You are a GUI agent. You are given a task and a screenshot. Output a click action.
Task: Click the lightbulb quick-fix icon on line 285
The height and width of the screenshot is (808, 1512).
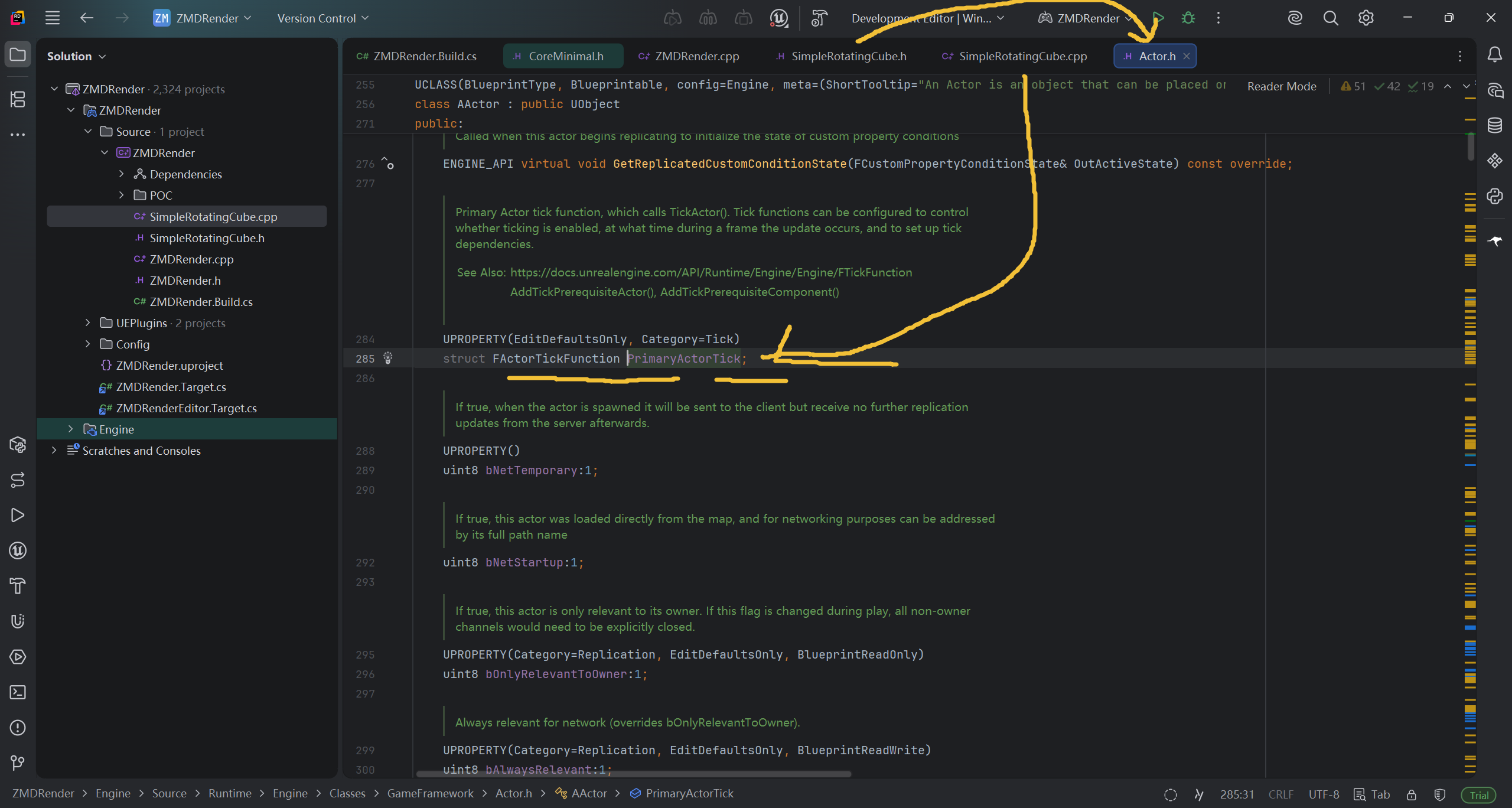click(x=388, y=358)
